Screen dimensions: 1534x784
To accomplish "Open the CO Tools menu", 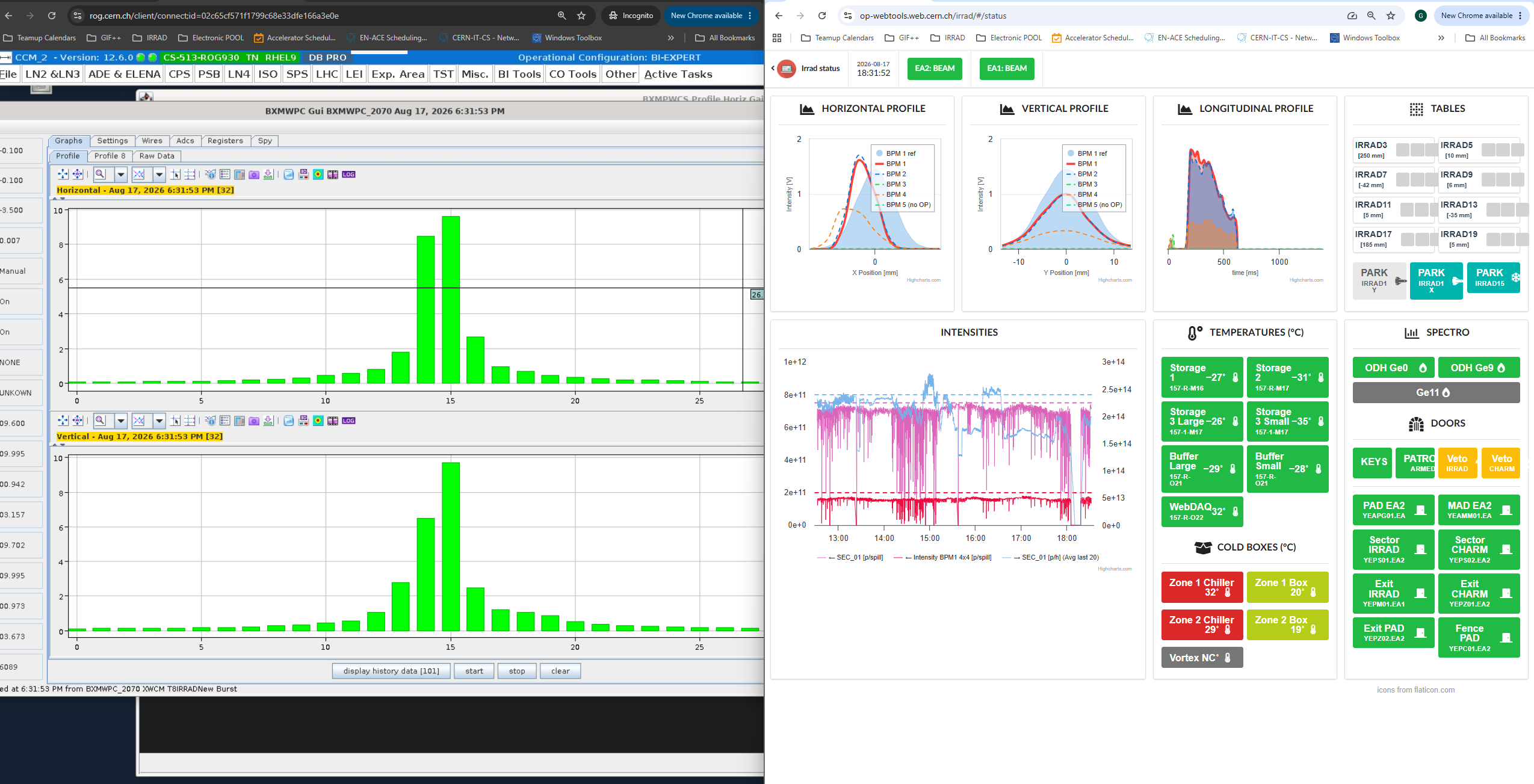I will coord(573,74).
